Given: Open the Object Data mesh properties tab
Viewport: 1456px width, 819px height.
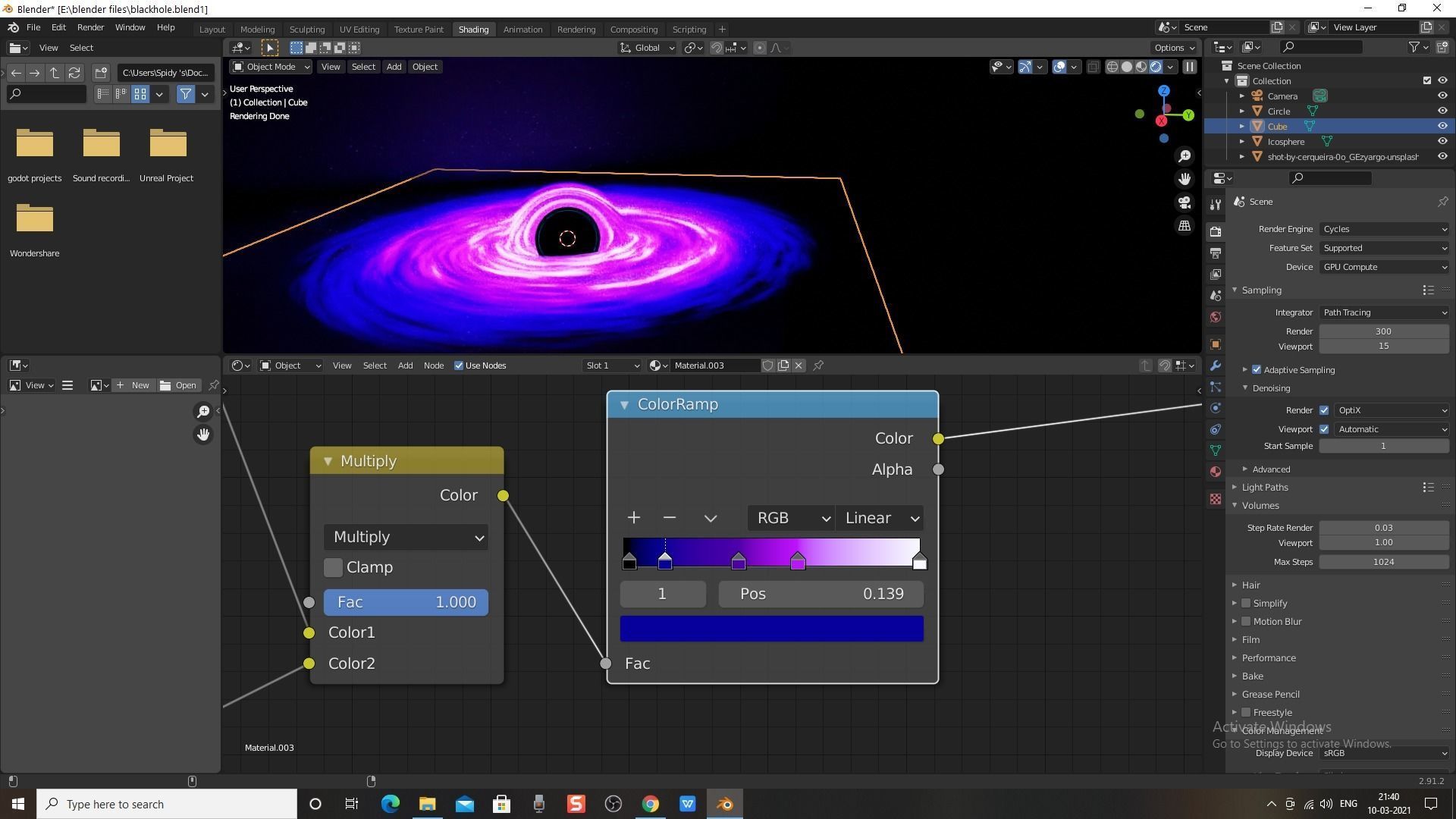Looking at the screenshot, I should pos(1216,450).
